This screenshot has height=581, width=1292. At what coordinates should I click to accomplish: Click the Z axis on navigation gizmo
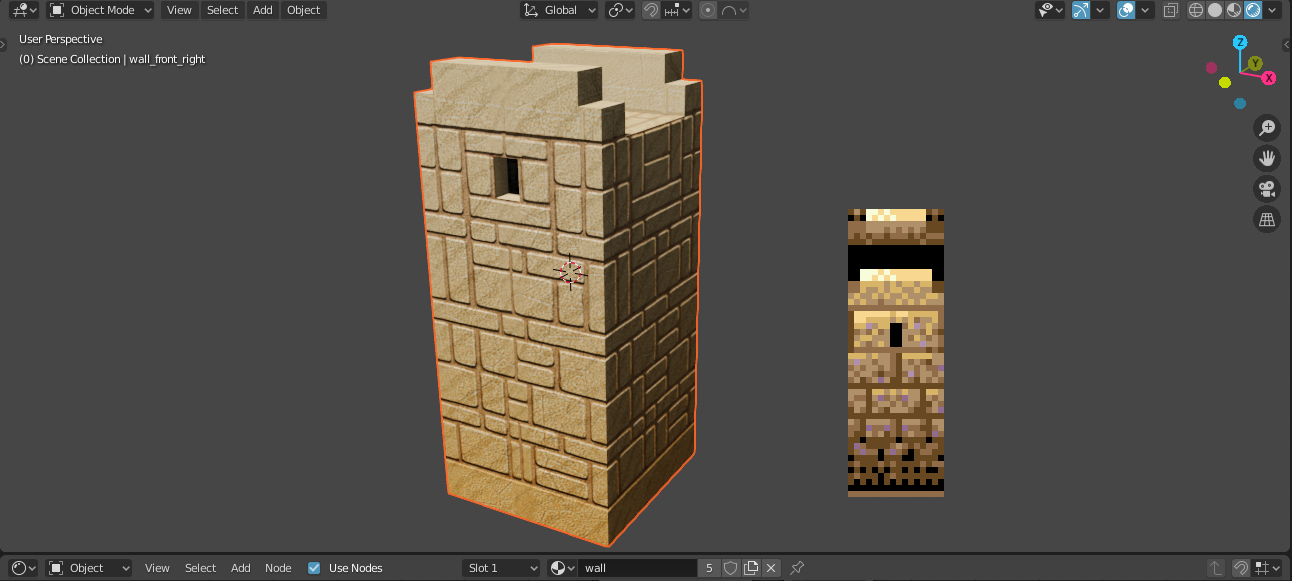(x=1240, y=42)
